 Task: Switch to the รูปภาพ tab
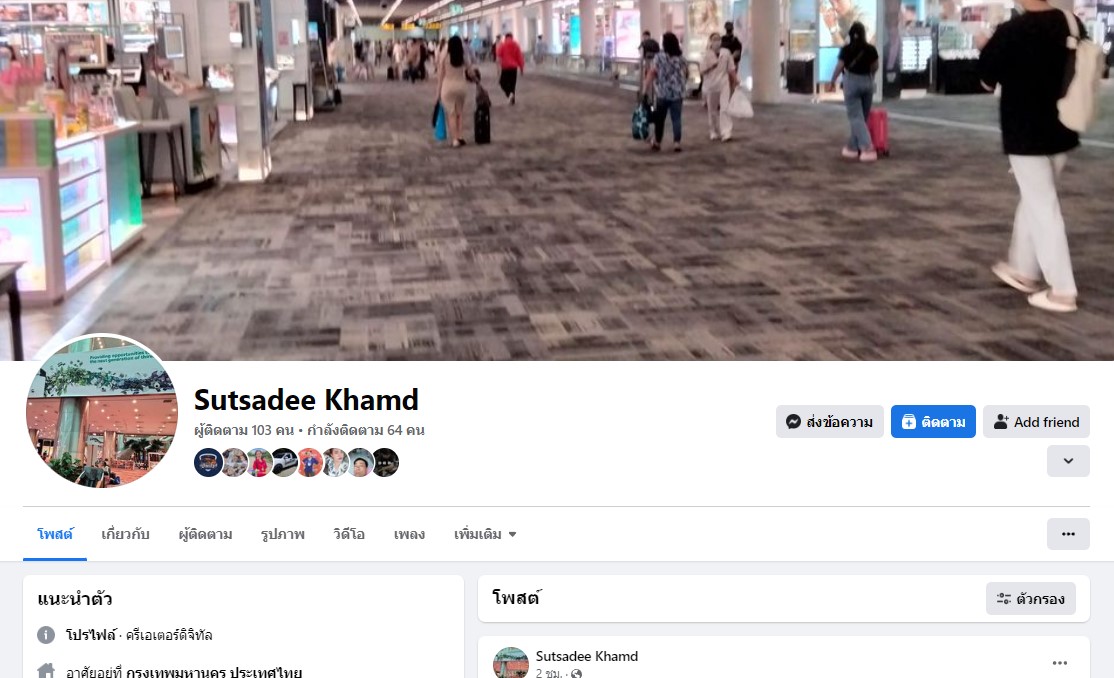click(282, 534)
